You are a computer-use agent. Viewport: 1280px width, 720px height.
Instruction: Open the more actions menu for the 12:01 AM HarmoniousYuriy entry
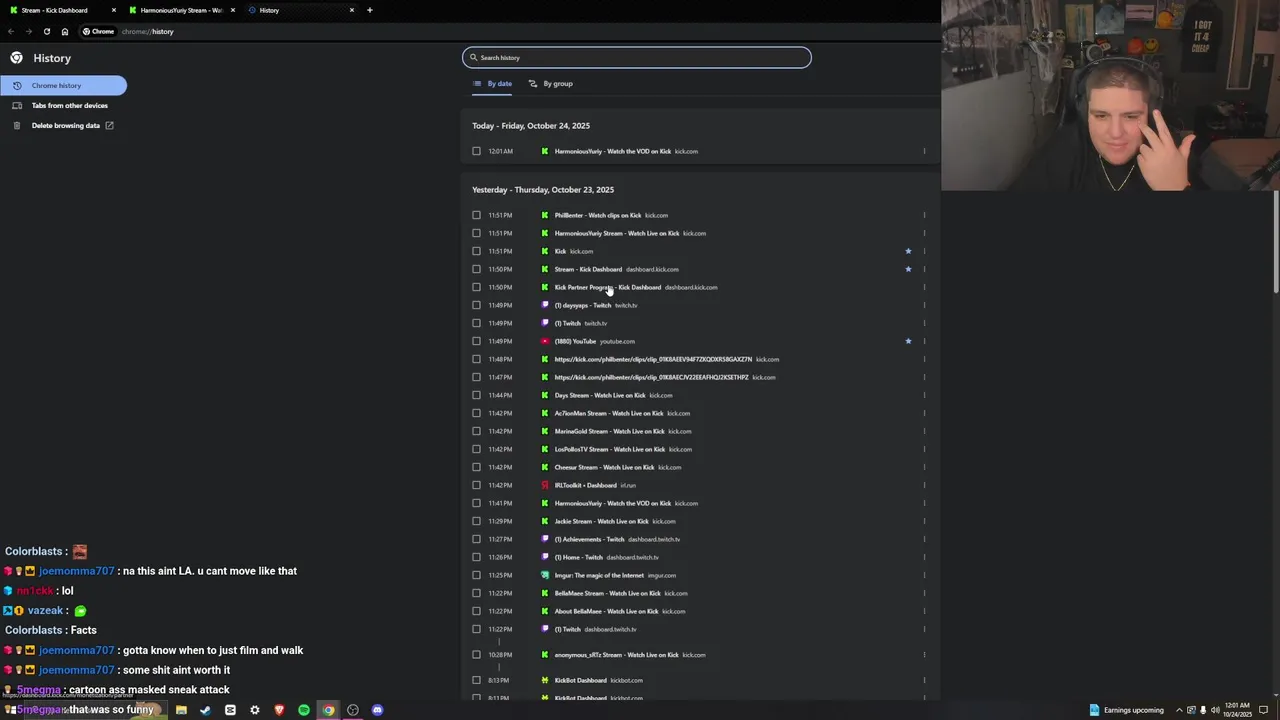[x=924, y=151]
